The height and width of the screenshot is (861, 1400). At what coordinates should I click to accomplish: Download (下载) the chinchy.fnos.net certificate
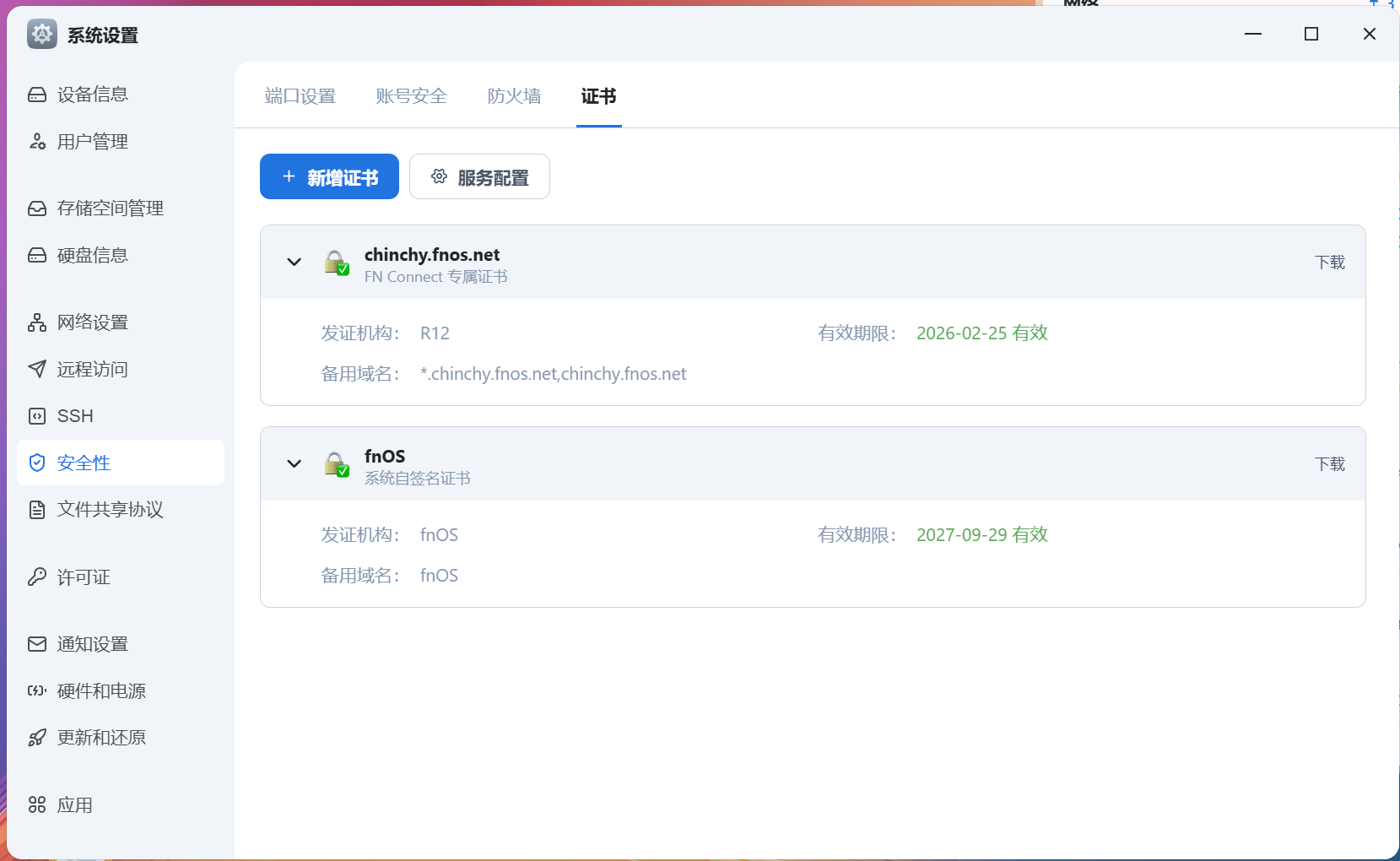click(1329, 263)
